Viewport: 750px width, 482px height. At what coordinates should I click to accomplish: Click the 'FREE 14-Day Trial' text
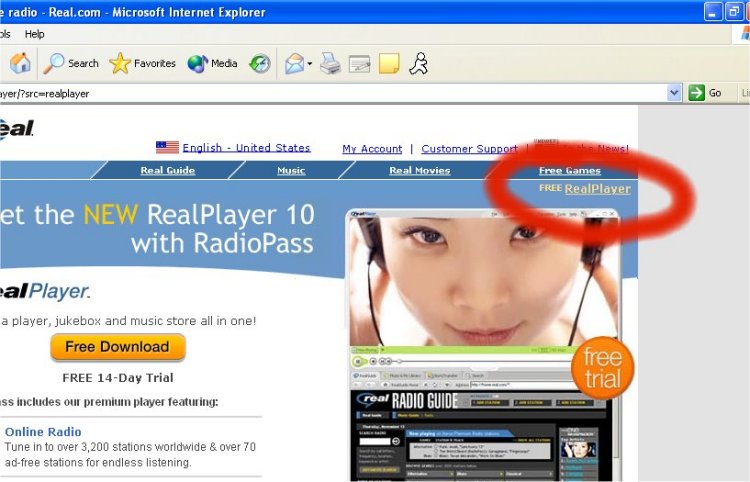tap(118, 378)
